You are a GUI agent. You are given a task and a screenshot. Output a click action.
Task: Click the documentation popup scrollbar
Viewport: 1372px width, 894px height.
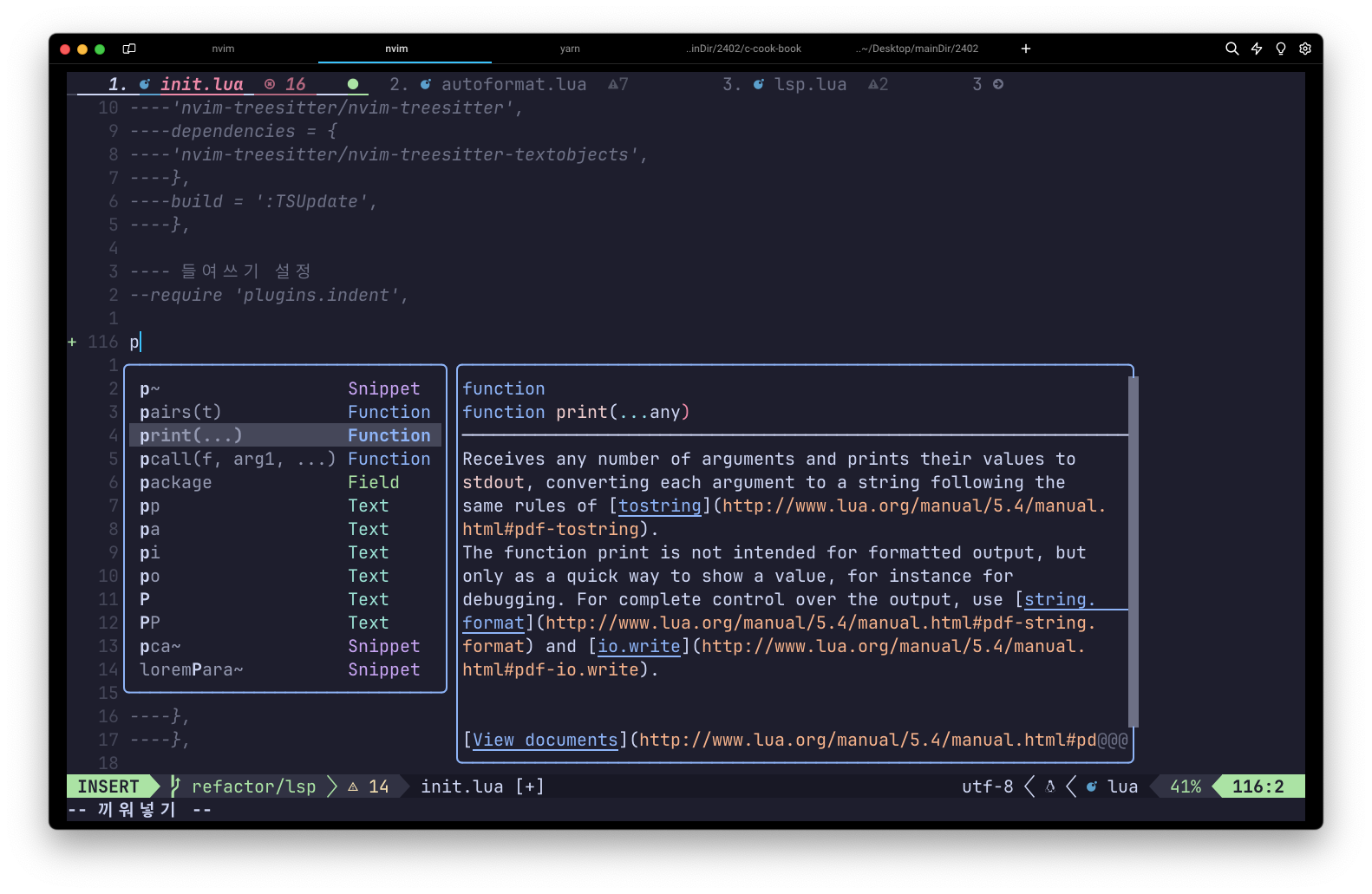pos(1133,551)
